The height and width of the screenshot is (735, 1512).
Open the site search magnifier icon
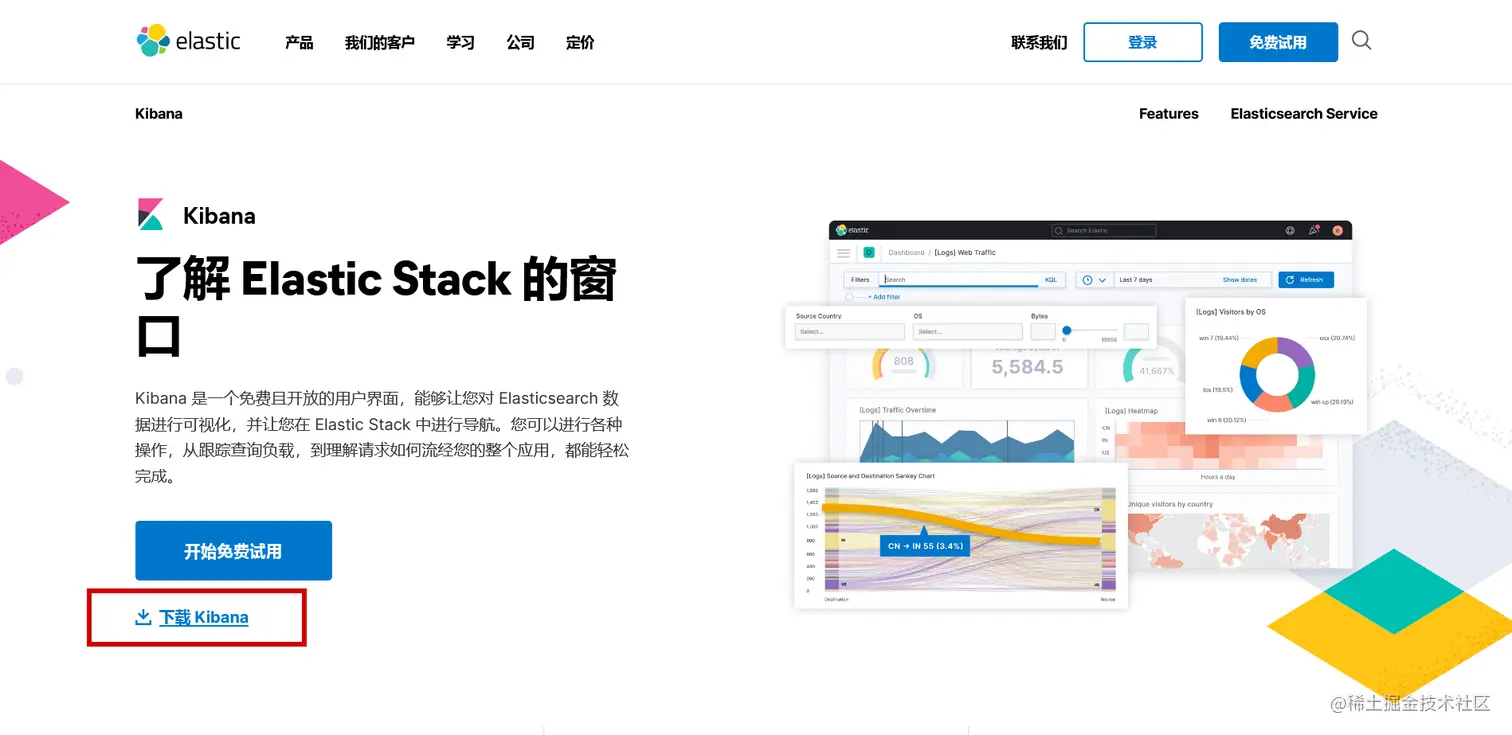(1361, 41)
